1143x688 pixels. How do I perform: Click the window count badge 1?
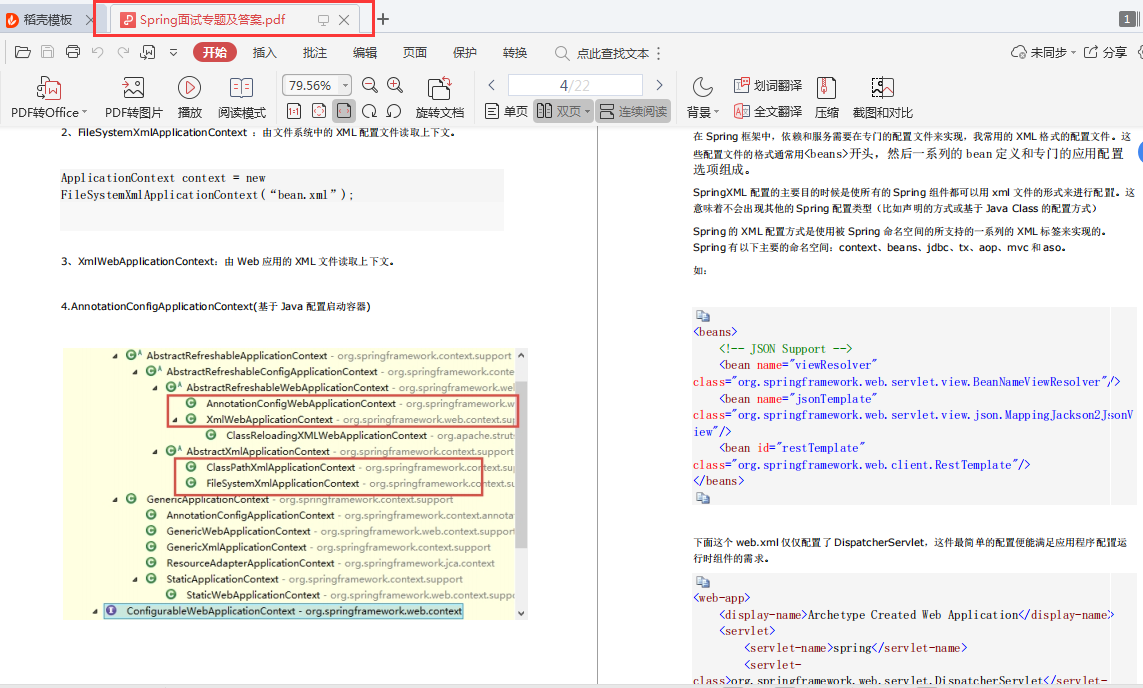tap(1128, 20)
